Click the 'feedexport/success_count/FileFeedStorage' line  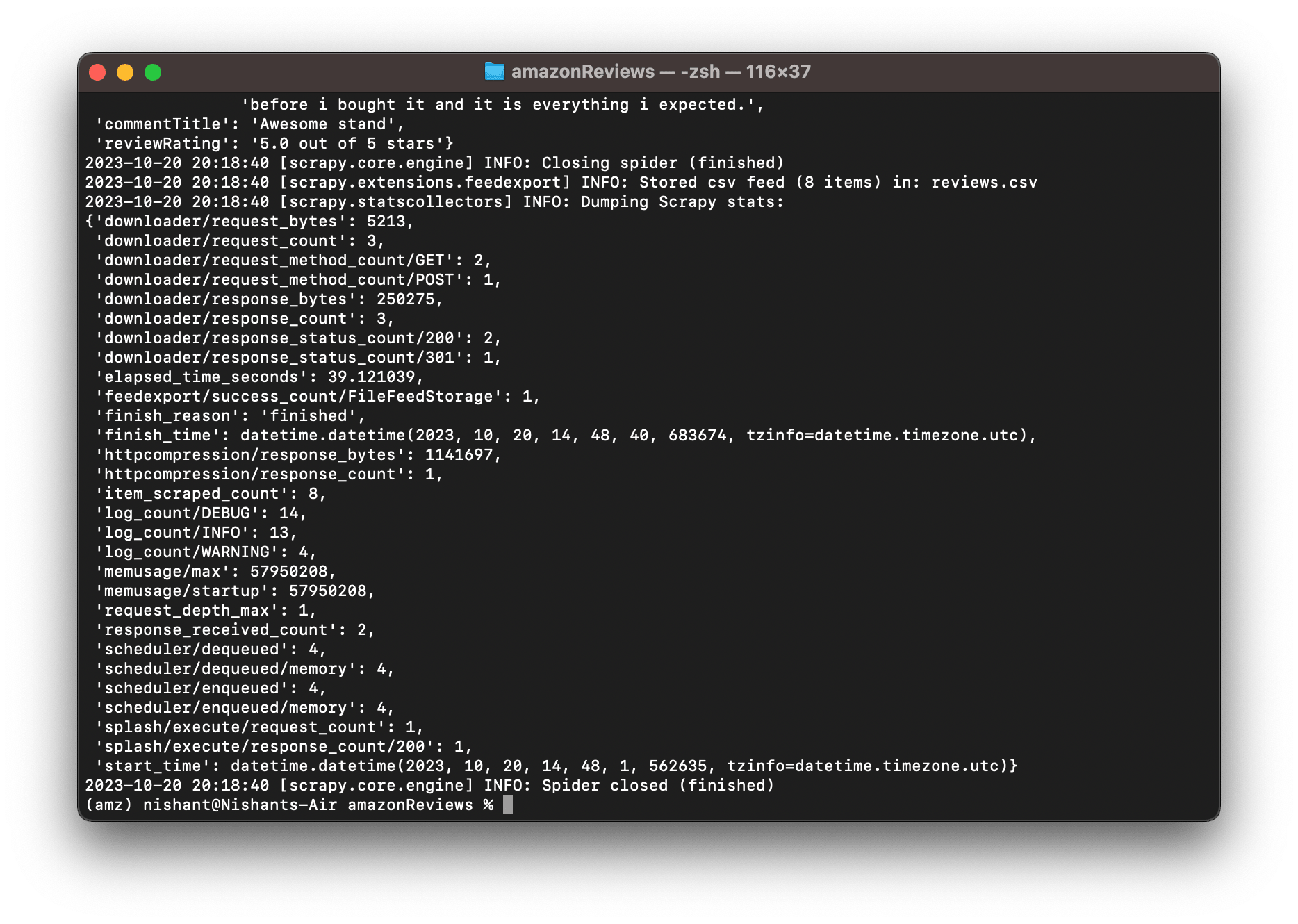tap(318, 397)
